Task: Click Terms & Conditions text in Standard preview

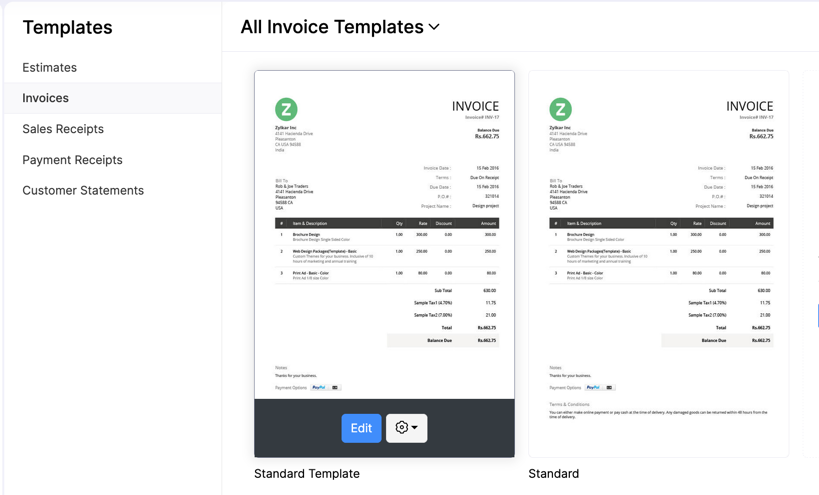Action: pyautogui.click(x=570, y=404)
